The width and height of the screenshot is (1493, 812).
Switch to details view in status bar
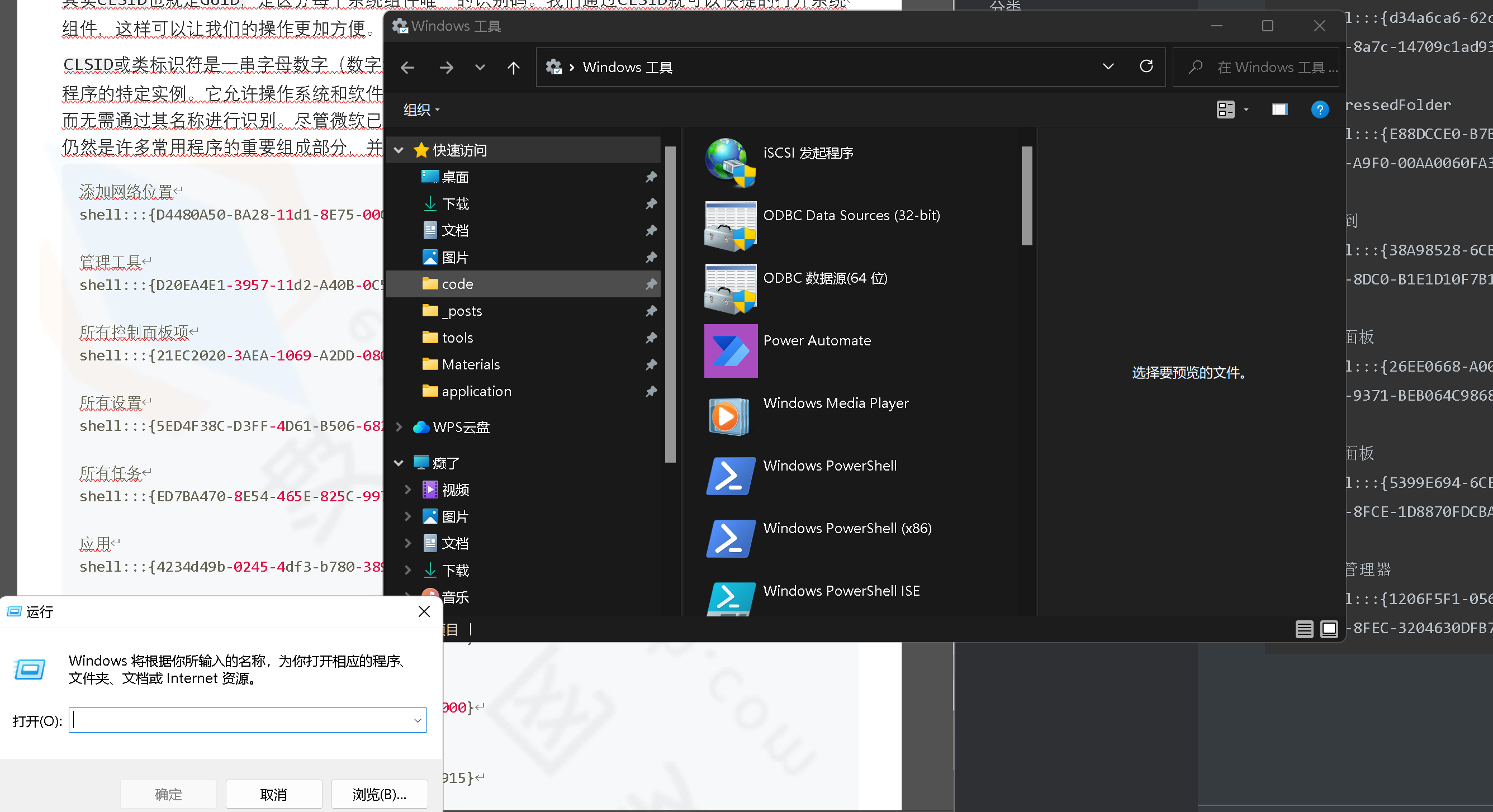point(1304,629)
